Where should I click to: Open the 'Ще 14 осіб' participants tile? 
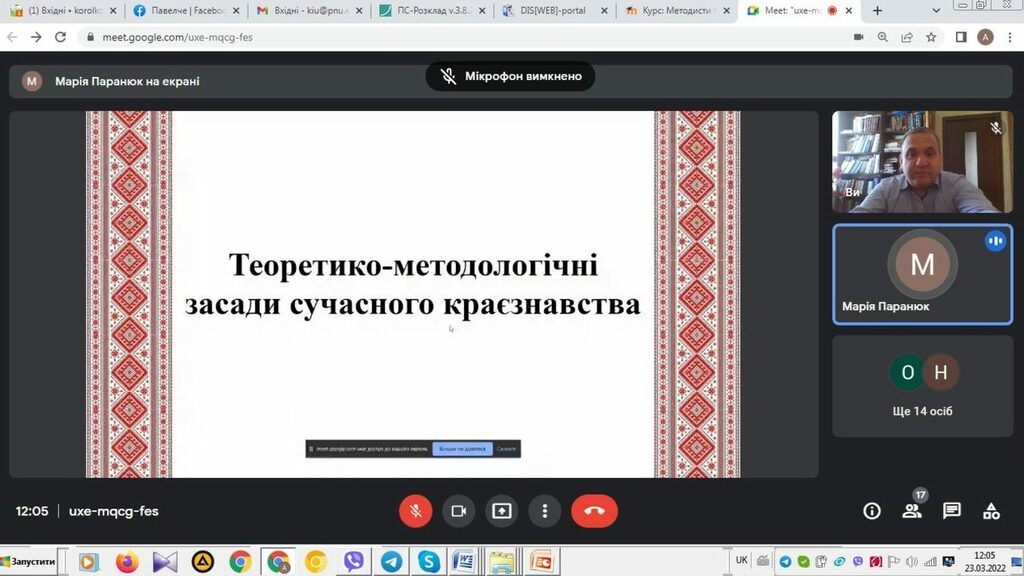[922, 386]
